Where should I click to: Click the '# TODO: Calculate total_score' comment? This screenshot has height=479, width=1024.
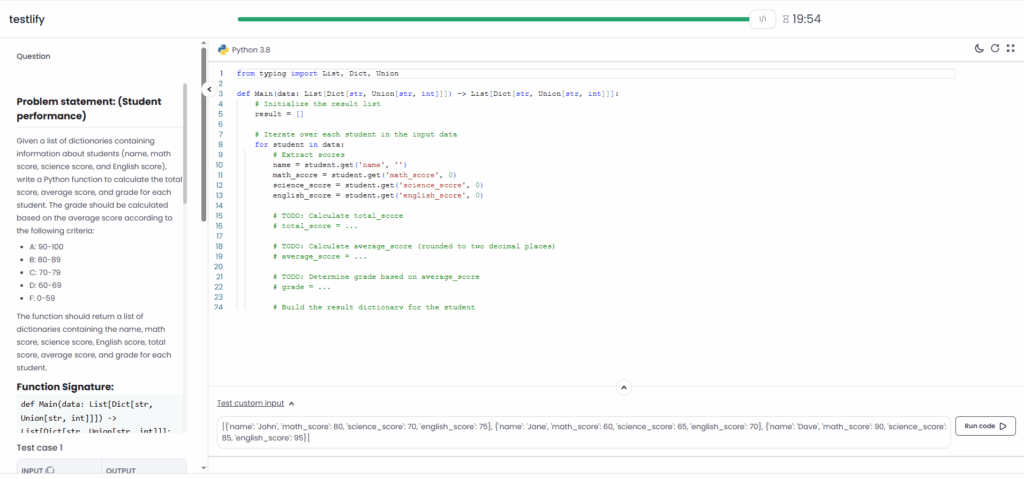pos(338,216)
